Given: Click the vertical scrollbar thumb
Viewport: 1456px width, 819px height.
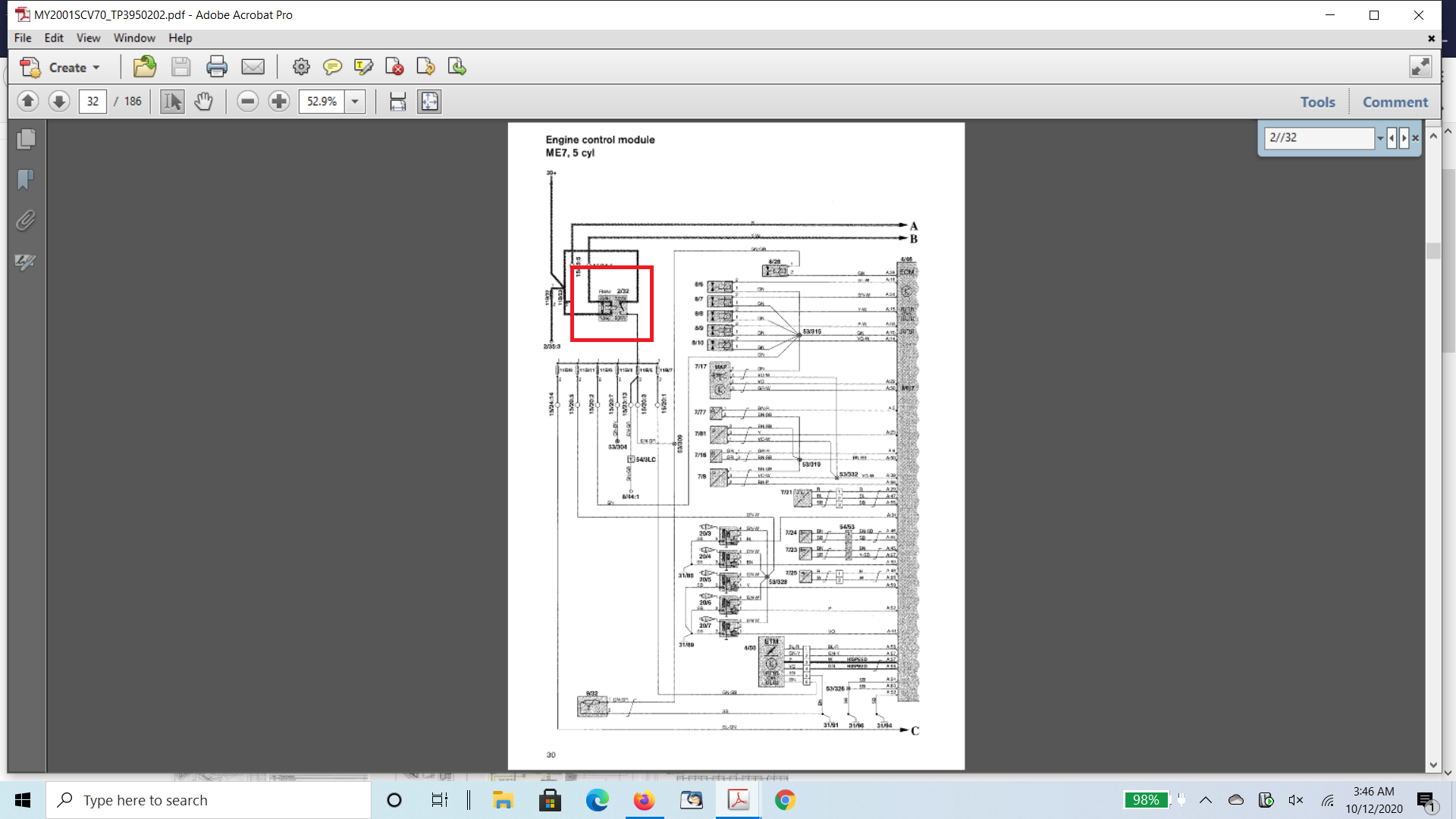Looking at the screenshot, I should point(1432,251).
